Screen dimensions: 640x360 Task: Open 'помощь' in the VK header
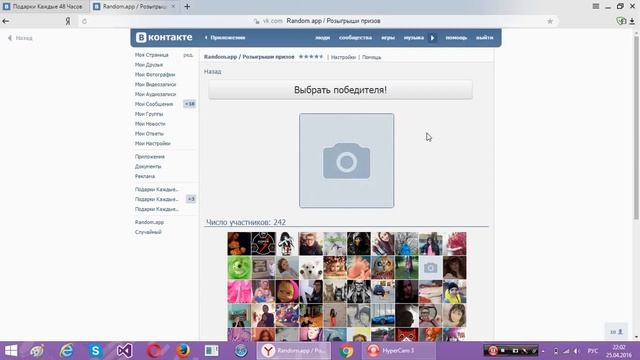point(456,38)
